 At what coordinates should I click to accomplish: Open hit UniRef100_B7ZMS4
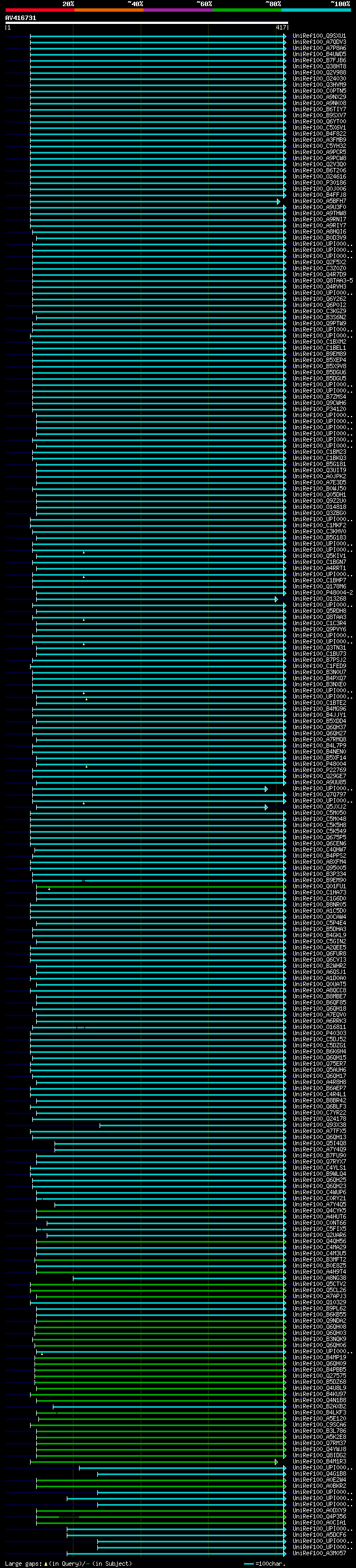319,397
